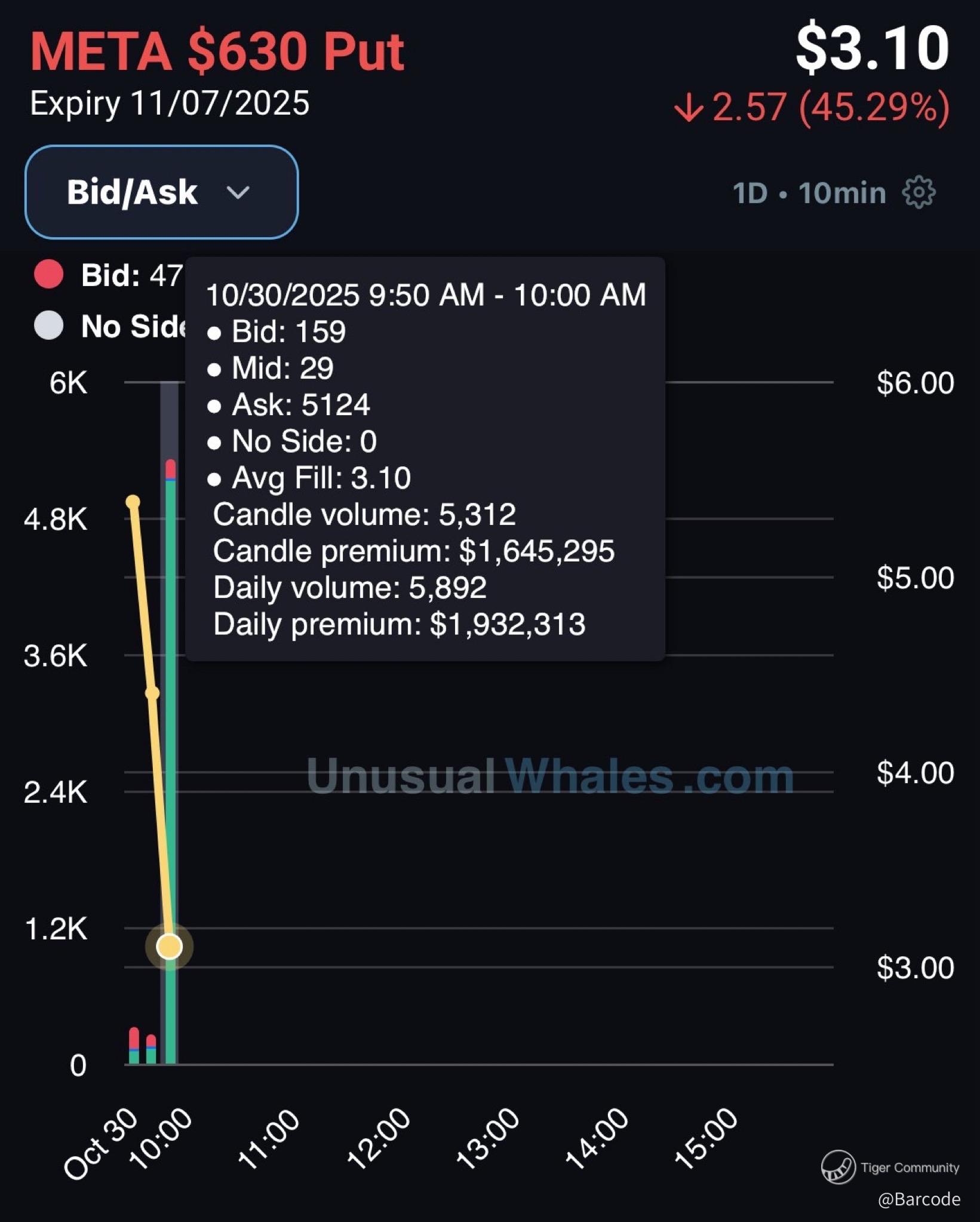Click the top yellow price line point
This screenshot has height=1222, width=980.
(x=133, y=502)
